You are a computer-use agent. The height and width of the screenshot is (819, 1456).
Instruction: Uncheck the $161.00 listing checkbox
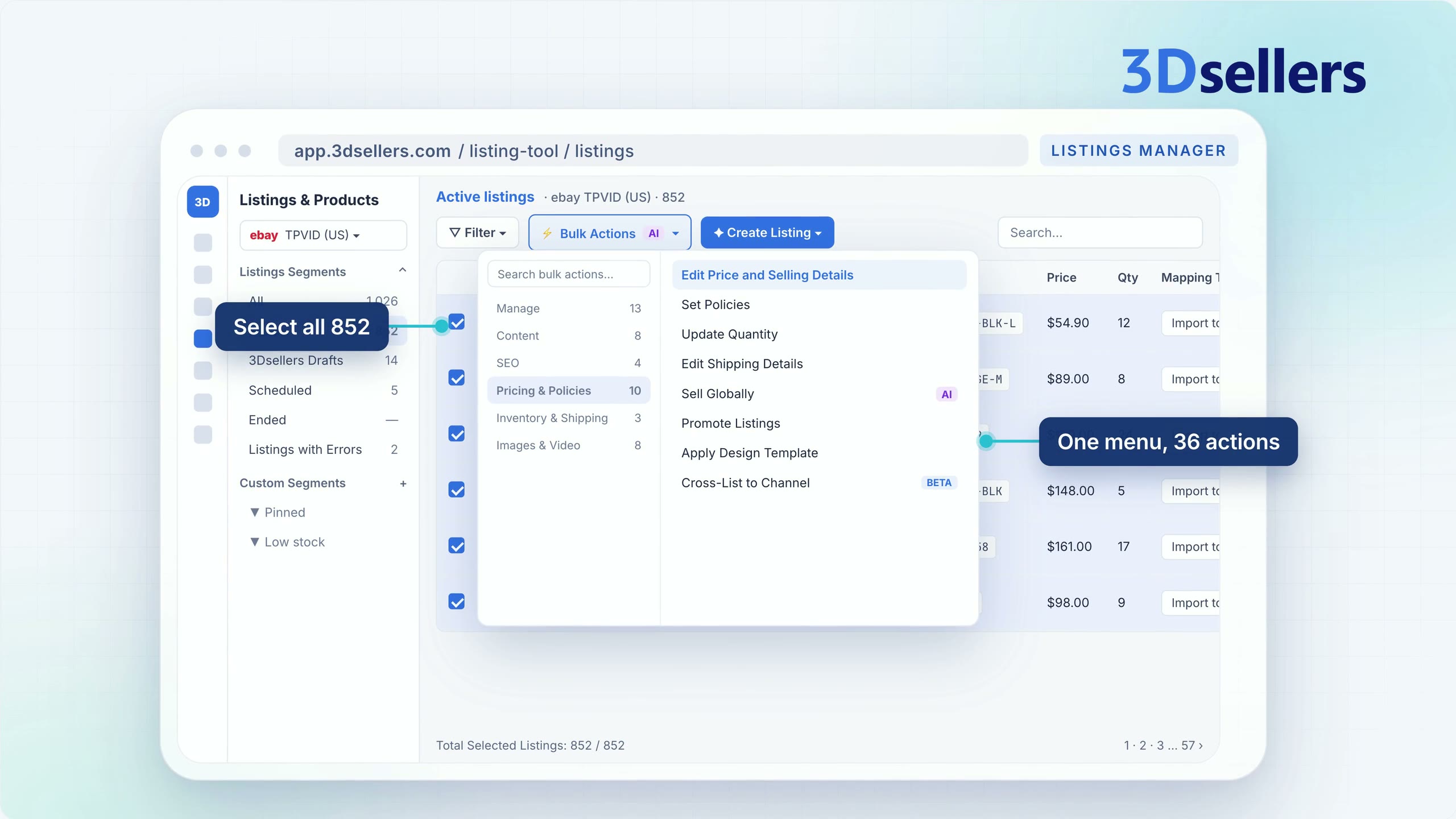457,546
